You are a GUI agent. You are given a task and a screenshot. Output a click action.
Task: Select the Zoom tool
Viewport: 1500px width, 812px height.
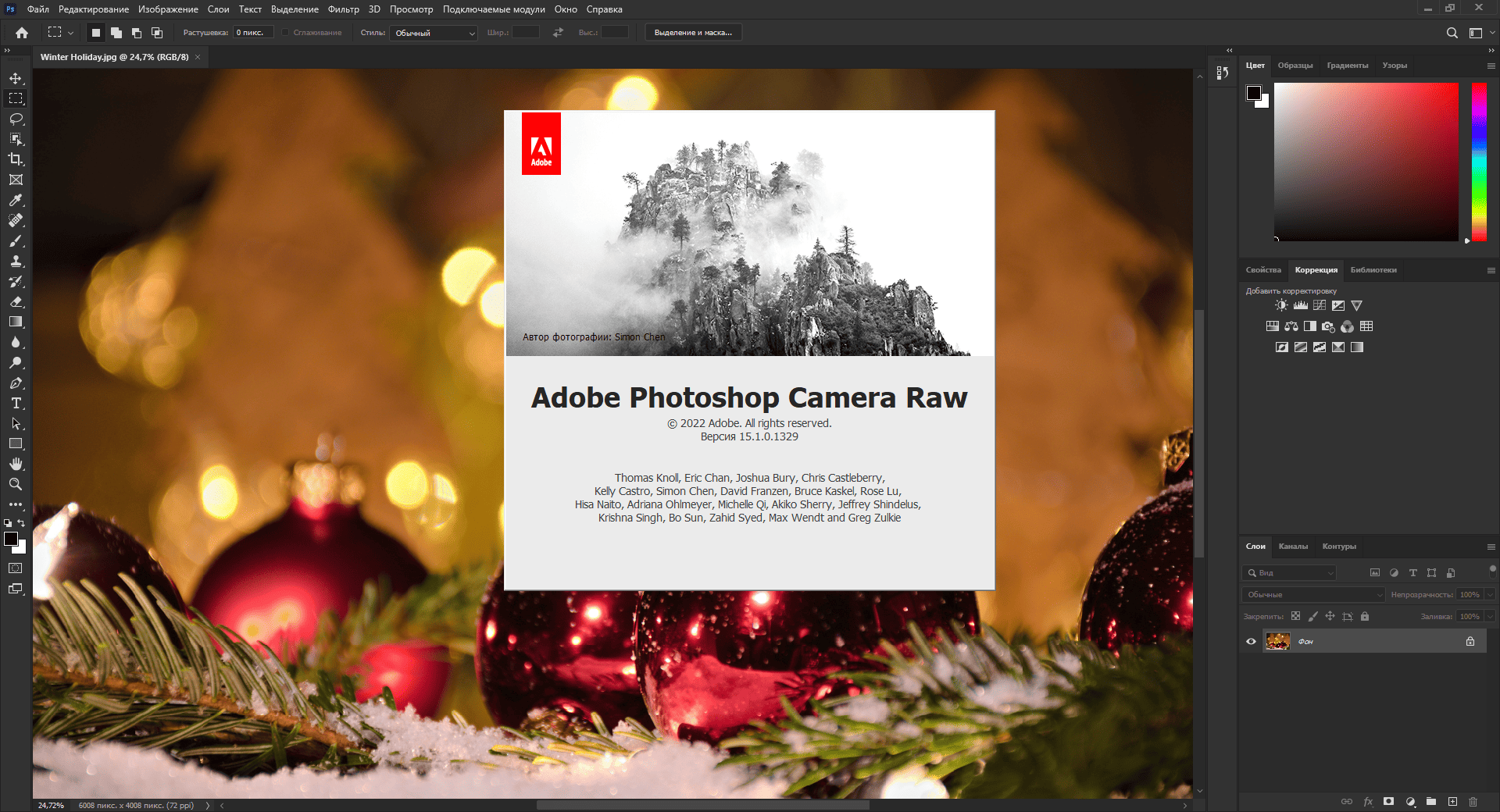pos(16,484)
